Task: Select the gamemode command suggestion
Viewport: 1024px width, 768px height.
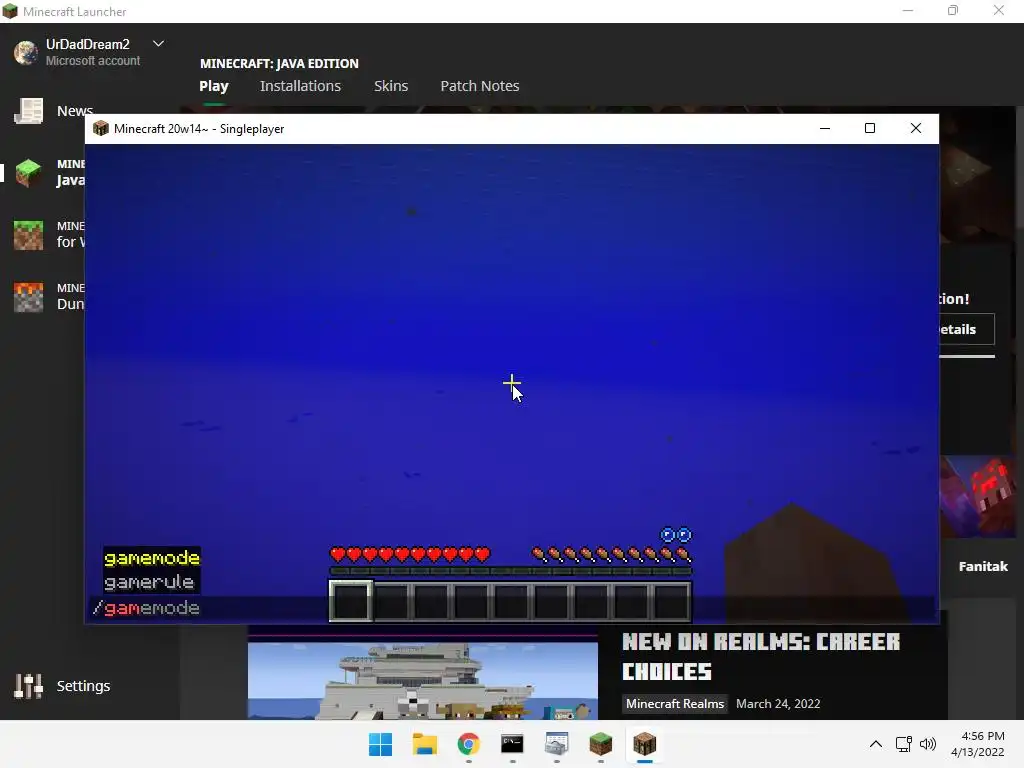Action: (x=152, y=558)
